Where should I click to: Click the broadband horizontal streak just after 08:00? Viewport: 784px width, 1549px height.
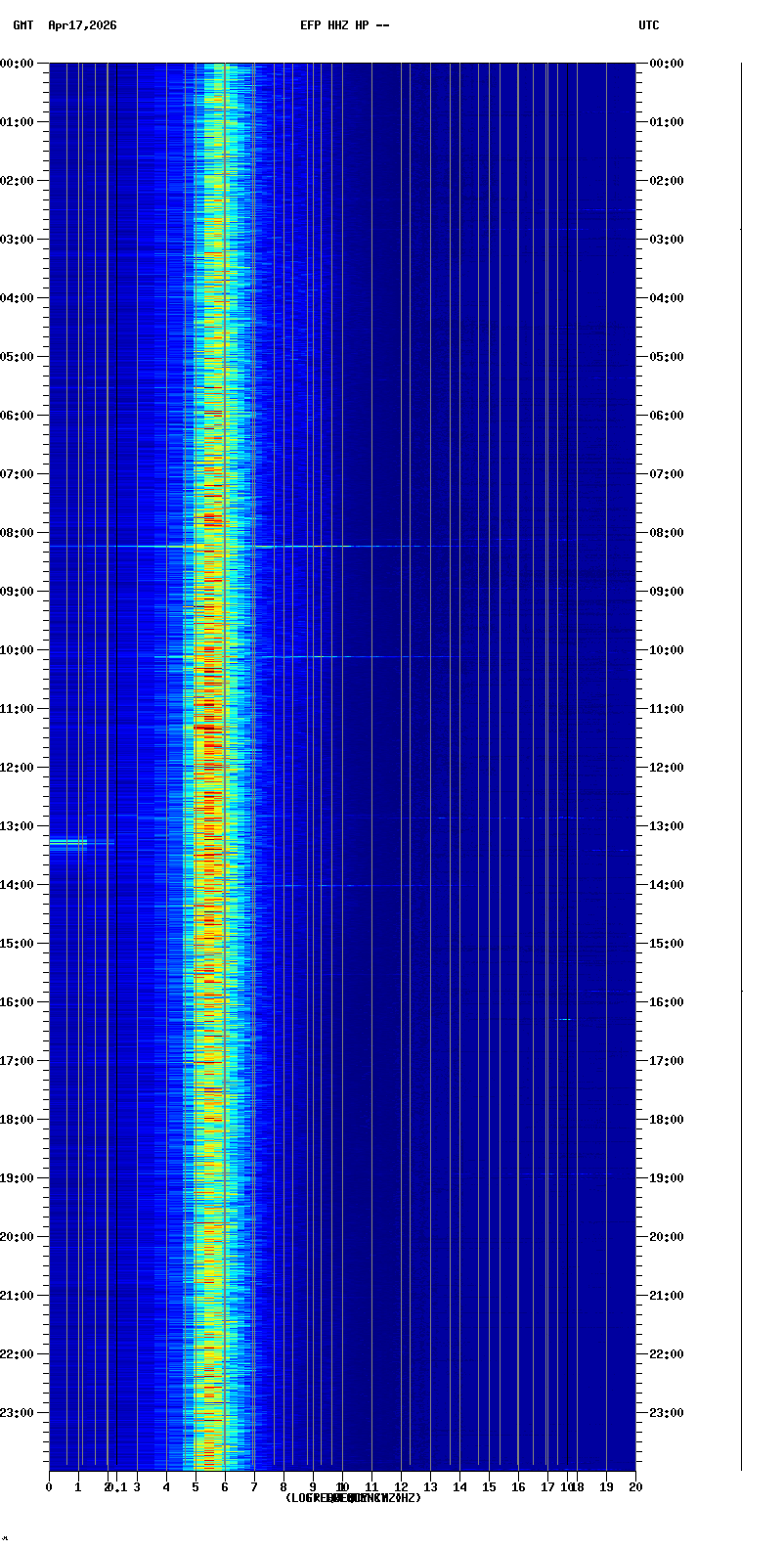coord(293,546)
